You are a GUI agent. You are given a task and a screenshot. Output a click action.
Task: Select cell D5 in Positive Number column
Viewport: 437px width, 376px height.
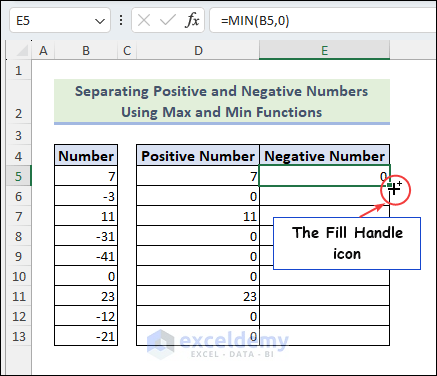point(198,176)
